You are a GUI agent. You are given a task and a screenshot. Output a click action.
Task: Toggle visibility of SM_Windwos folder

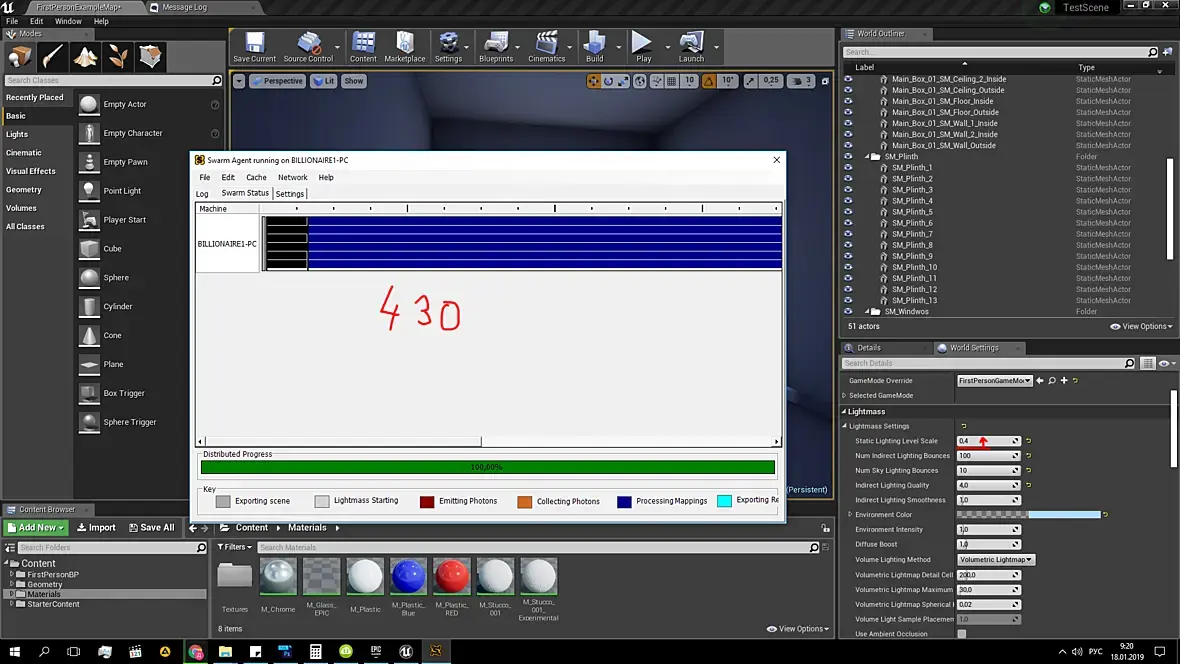(848, 312)
